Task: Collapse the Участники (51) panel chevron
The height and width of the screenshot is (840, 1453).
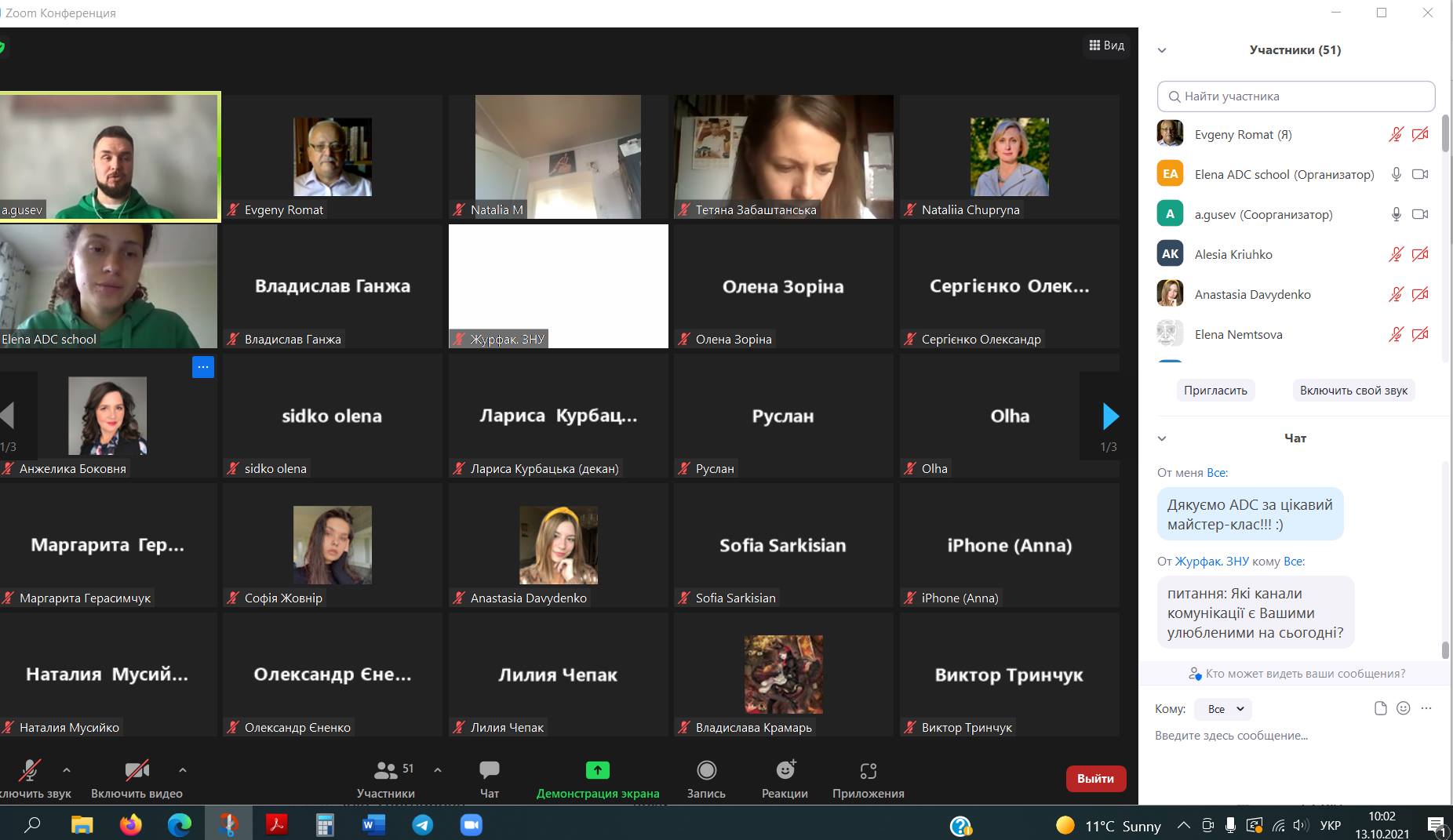Action: tap(1162, 50)
